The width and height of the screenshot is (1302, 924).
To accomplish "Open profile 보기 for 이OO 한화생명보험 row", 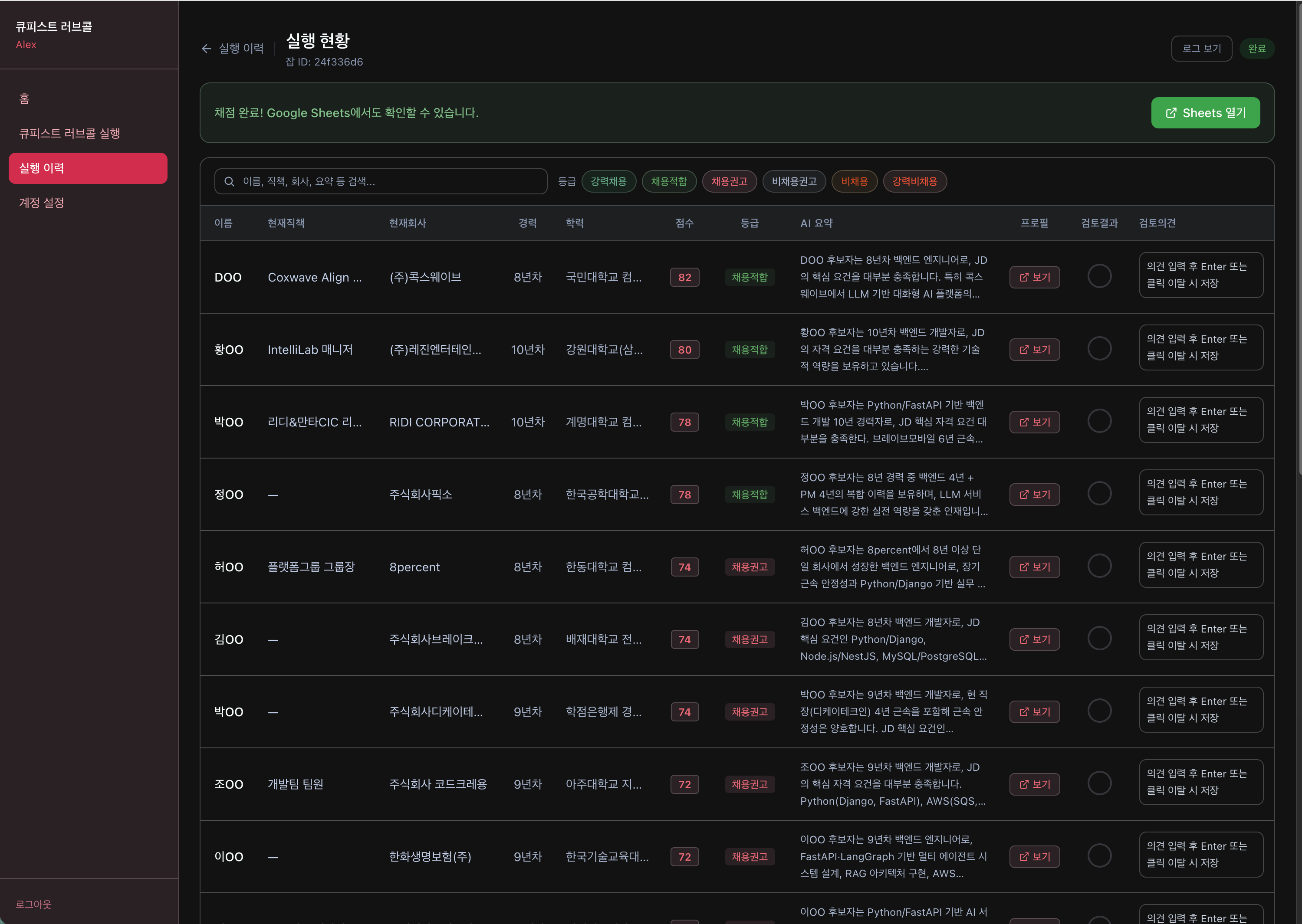I will tap(1034, 857).
